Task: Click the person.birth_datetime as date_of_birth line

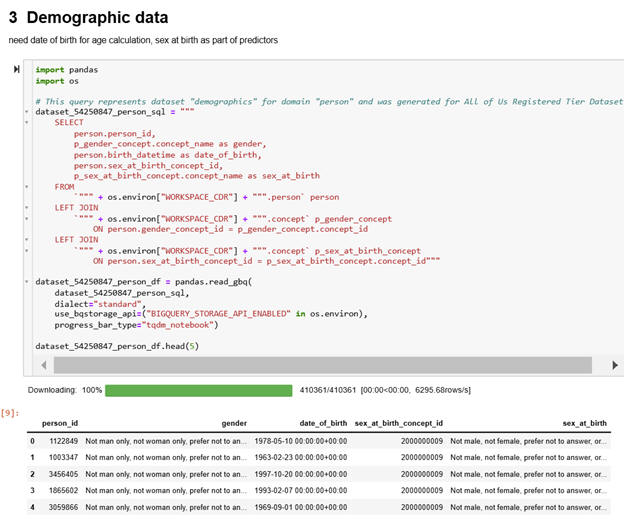Action: click(168, 155)
